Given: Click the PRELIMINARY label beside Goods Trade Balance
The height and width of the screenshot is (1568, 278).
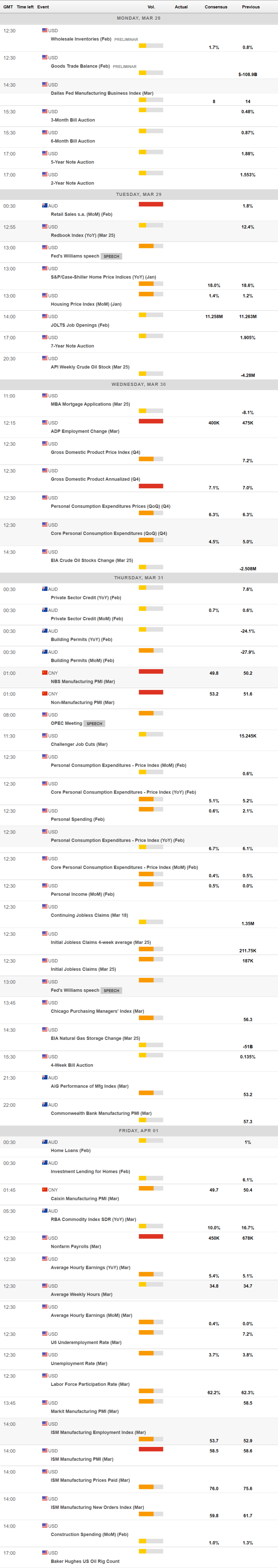Looking at the screenshot, I should 125,67.
